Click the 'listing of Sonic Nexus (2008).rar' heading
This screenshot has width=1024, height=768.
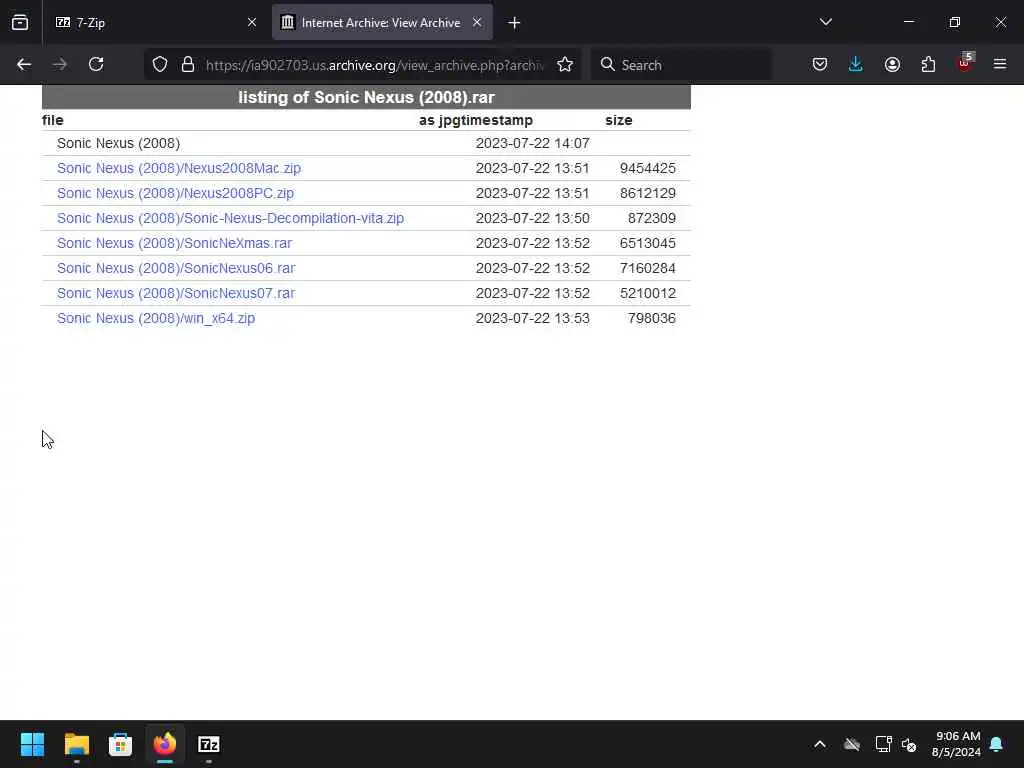tap(366, 97)
